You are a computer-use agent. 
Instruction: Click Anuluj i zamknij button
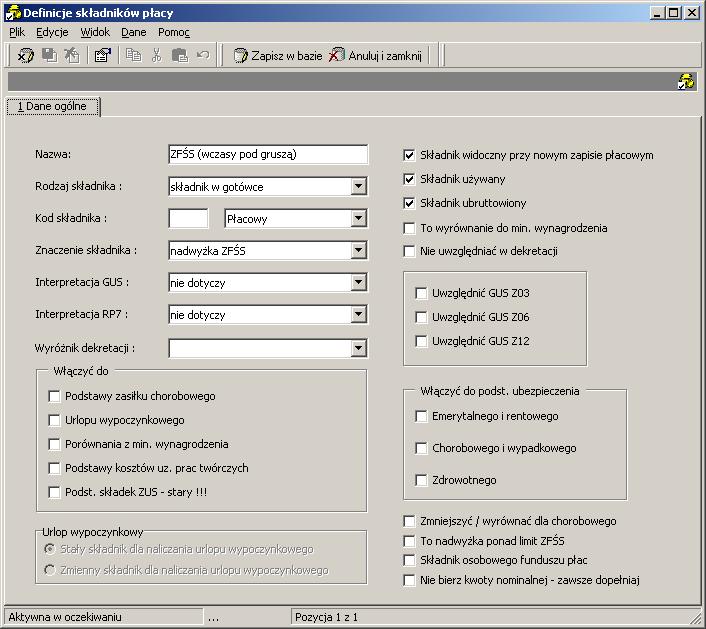coord(376,56)
